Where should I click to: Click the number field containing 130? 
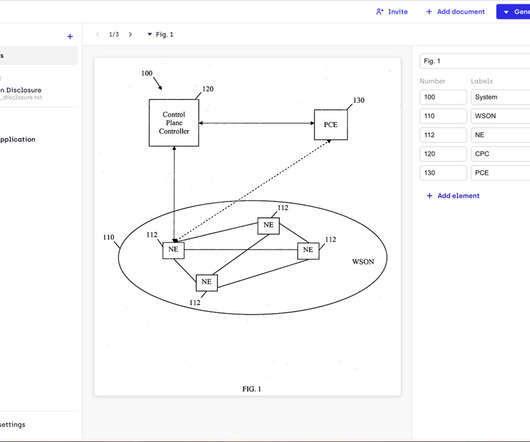click(443, 173)
